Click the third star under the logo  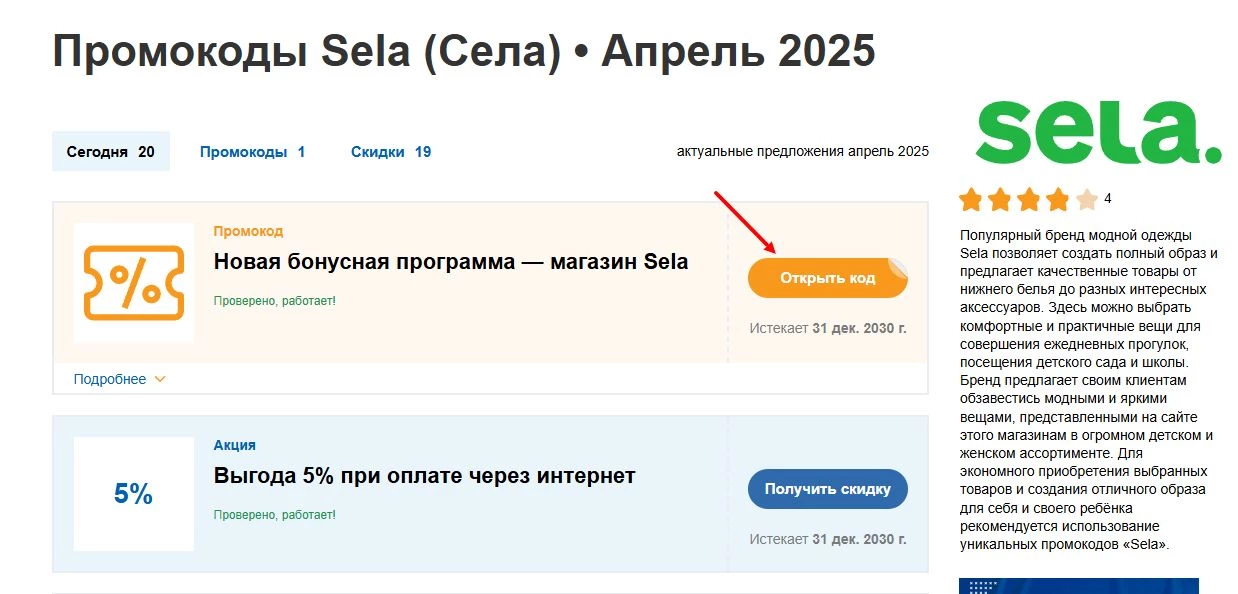click(x=1028, y=199)
